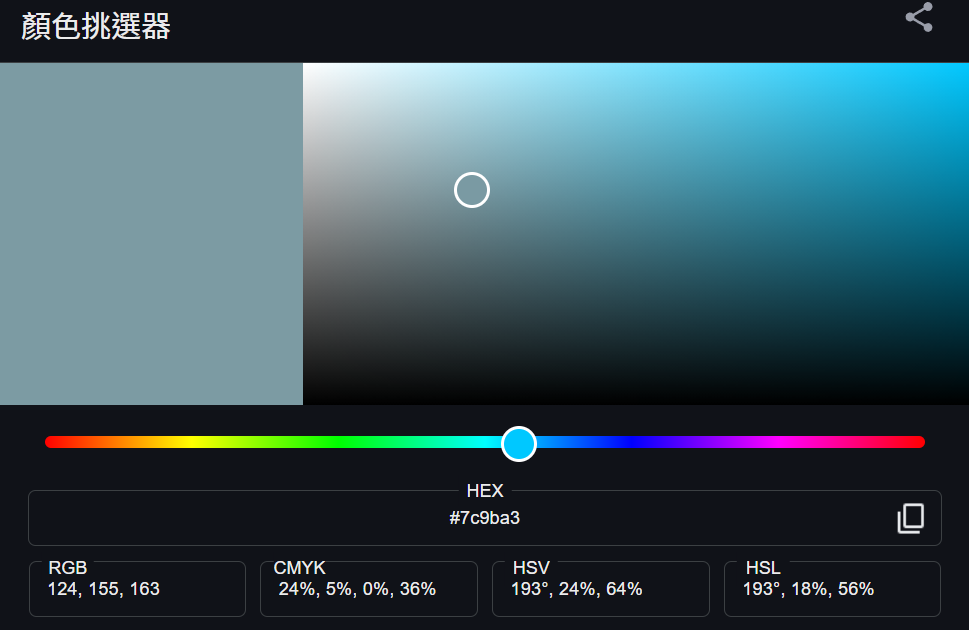Select the HSV value 193°, 24%, 64%

577,589
